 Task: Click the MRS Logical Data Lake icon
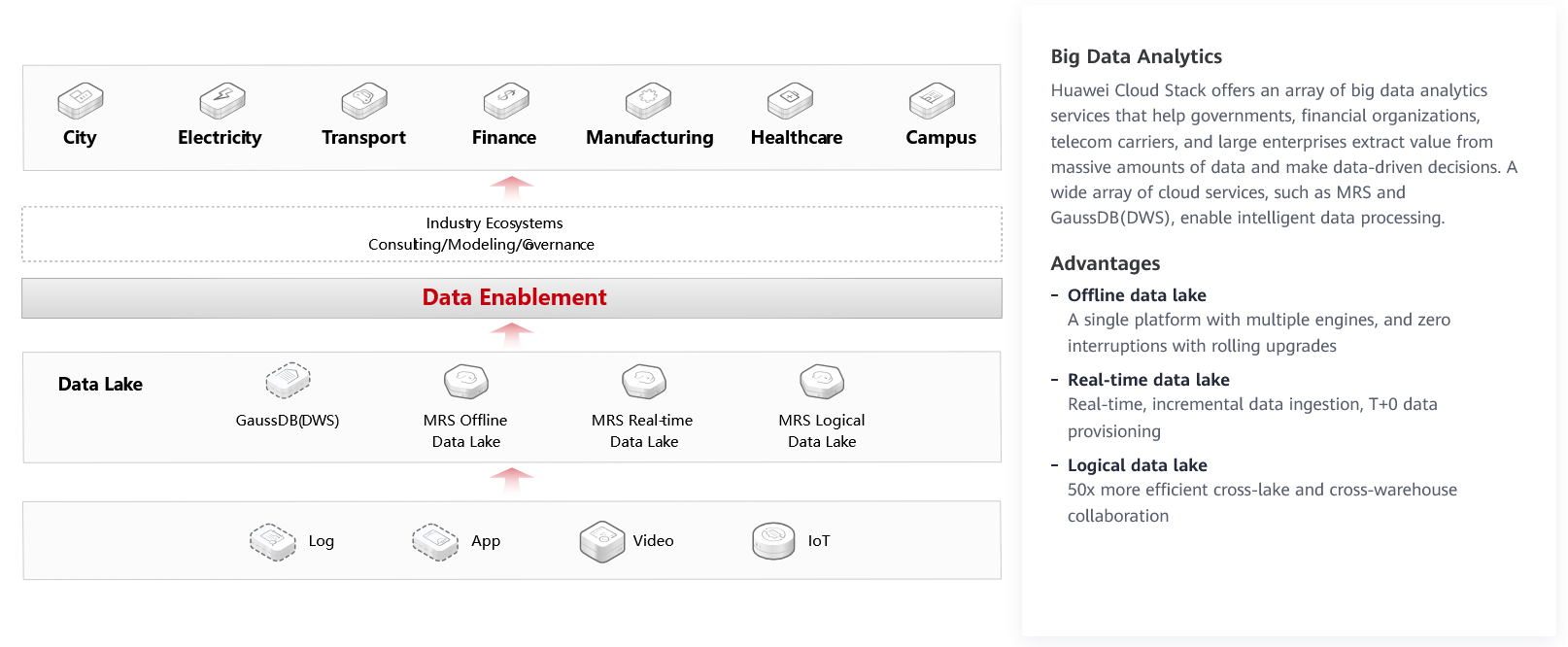tap(822, 381)
